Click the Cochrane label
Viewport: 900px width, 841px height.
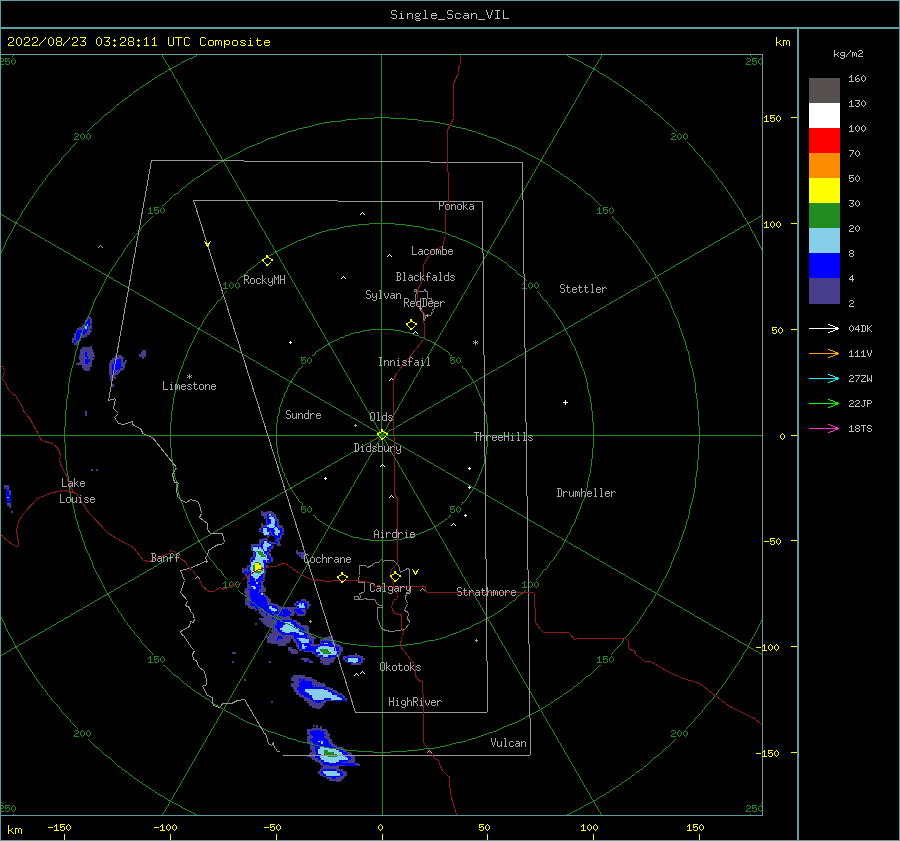point(327,559)
